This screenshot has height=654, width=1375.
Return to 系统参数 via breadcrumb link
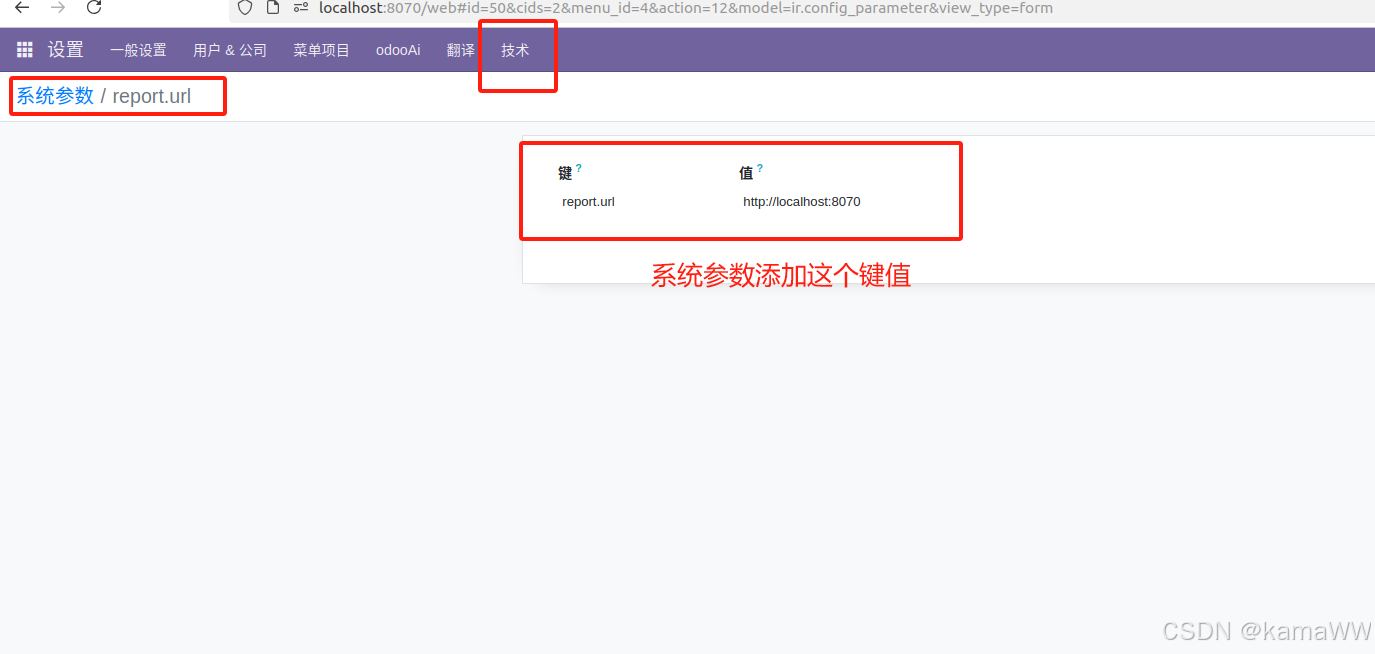point(53,96)
